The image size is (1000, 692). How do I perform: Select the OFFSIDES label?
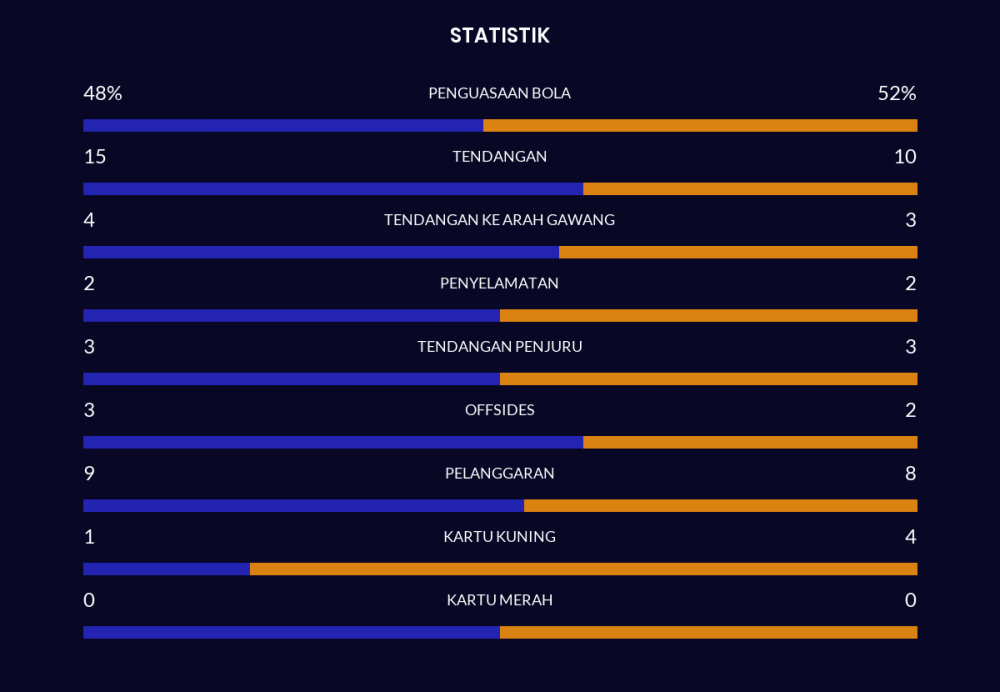(499, 410)
